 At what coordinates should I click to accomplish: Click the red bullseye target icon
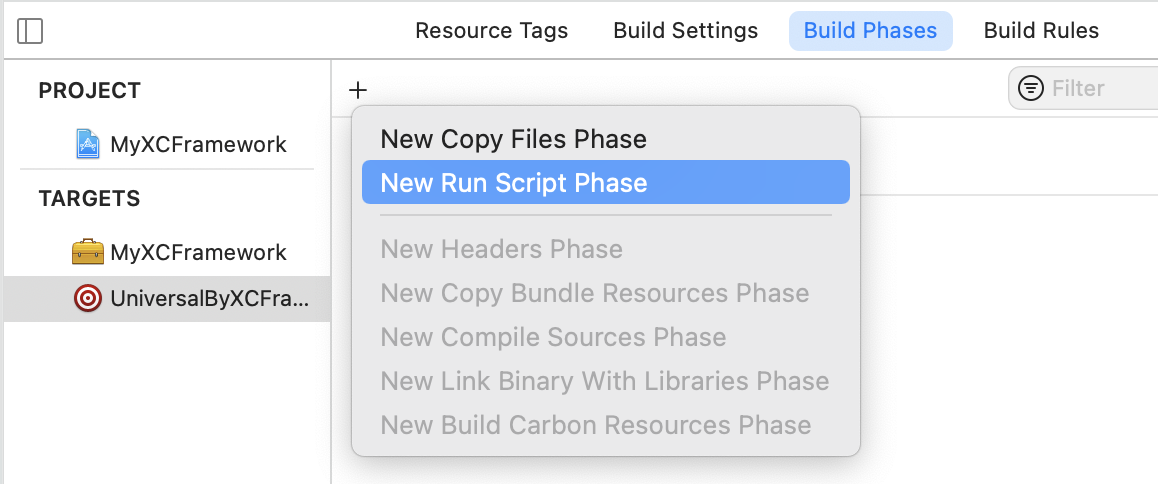tap(88, 299)
